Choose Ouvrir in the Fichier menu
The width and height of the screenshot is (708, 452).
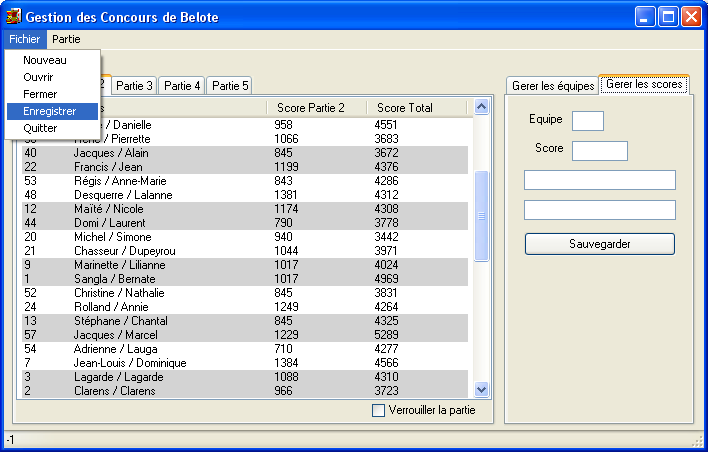click(38, 77)
